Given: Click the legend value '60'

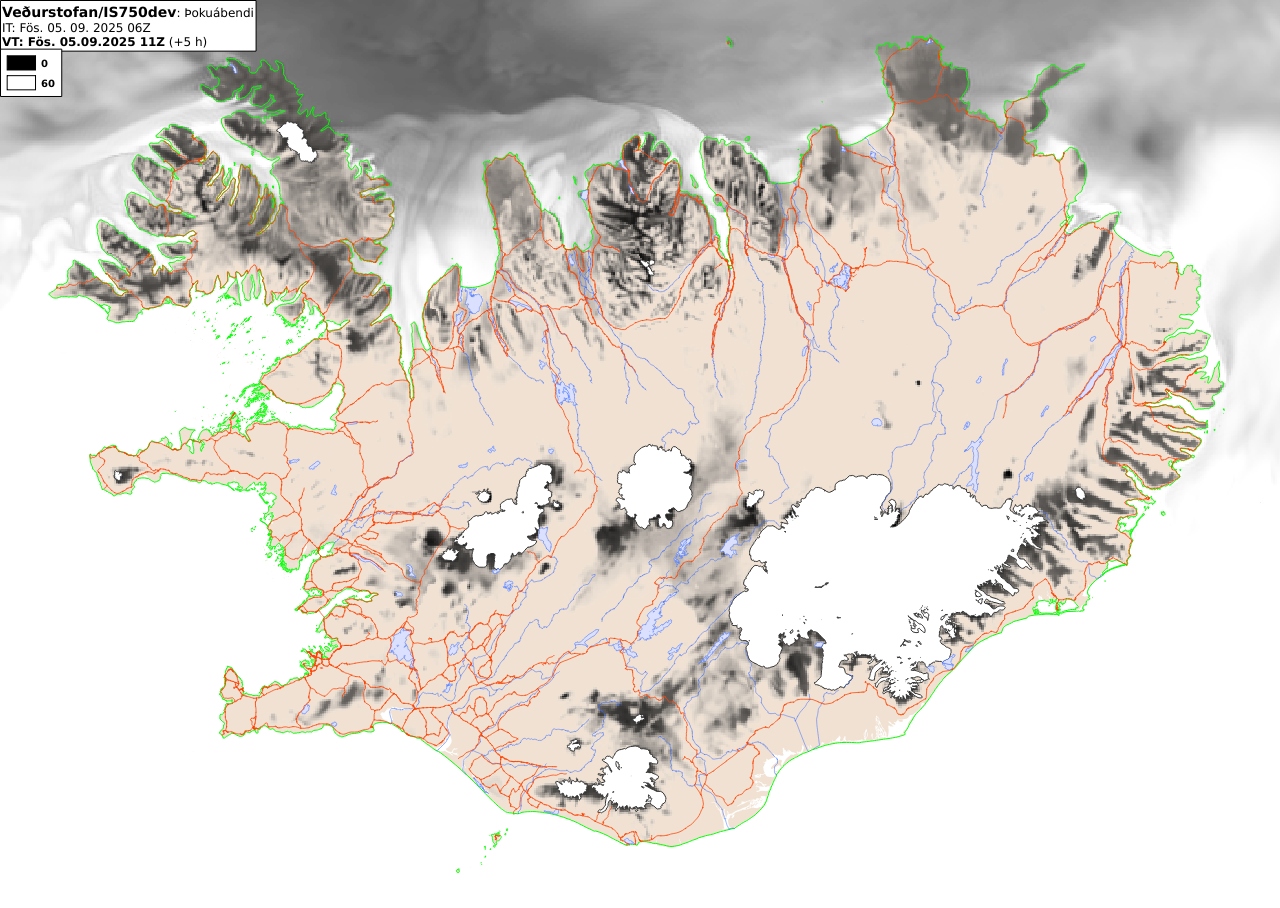Looking at the screenshot, I should coord(47,83).
